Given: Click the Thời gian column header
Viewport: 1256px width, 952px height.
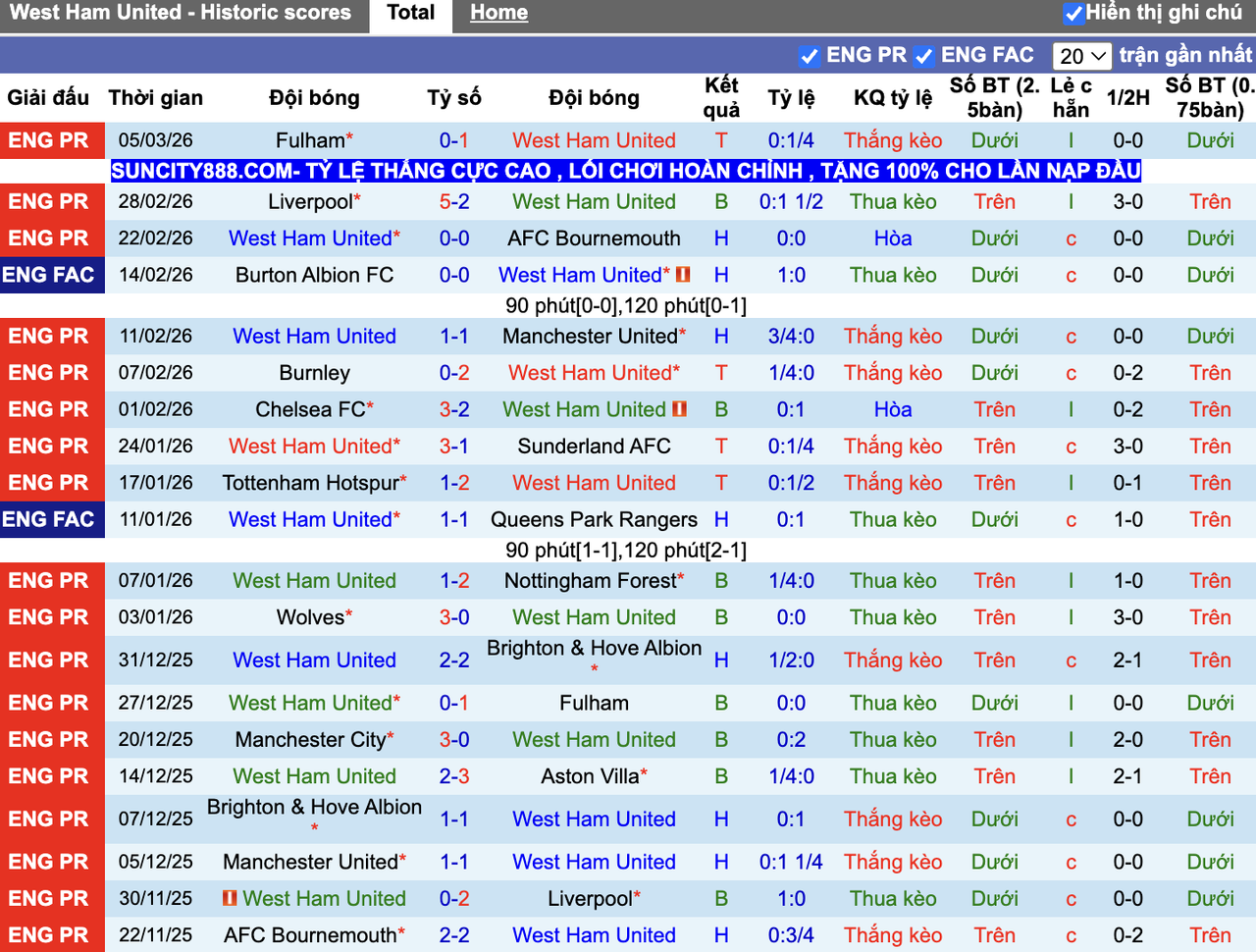Looking at the screenshot, I should (x=156, y=98).
